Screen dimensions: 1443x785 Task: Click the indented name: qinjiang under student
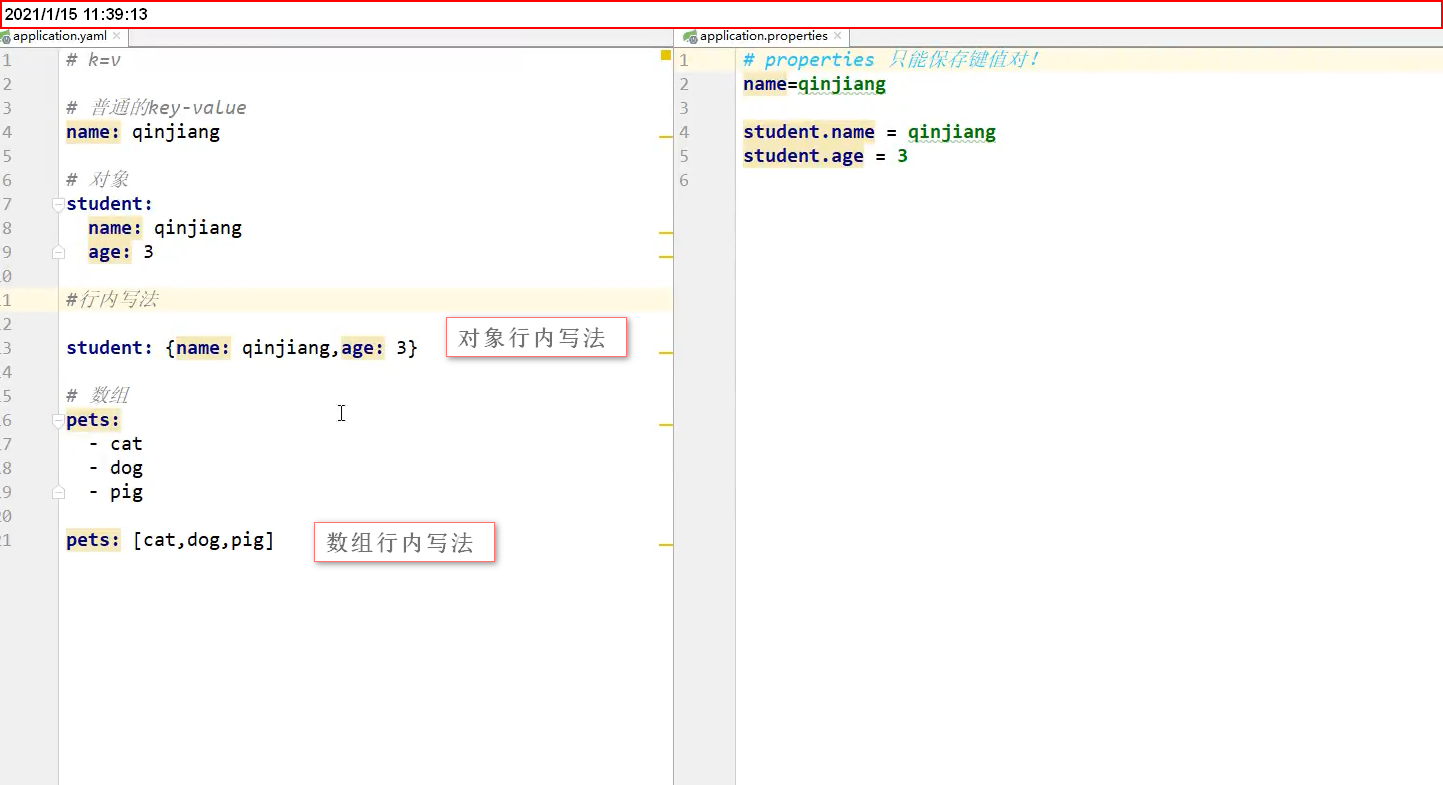click(x=165, y=228)
